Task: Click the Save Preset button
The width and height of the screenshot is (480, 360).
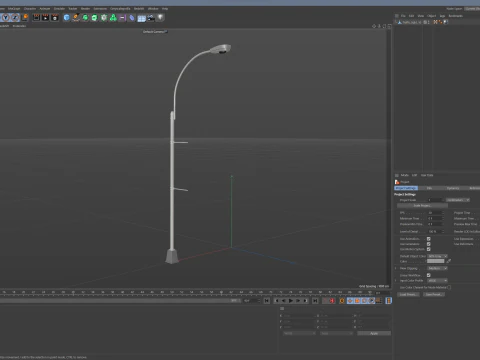Action: 433,294
